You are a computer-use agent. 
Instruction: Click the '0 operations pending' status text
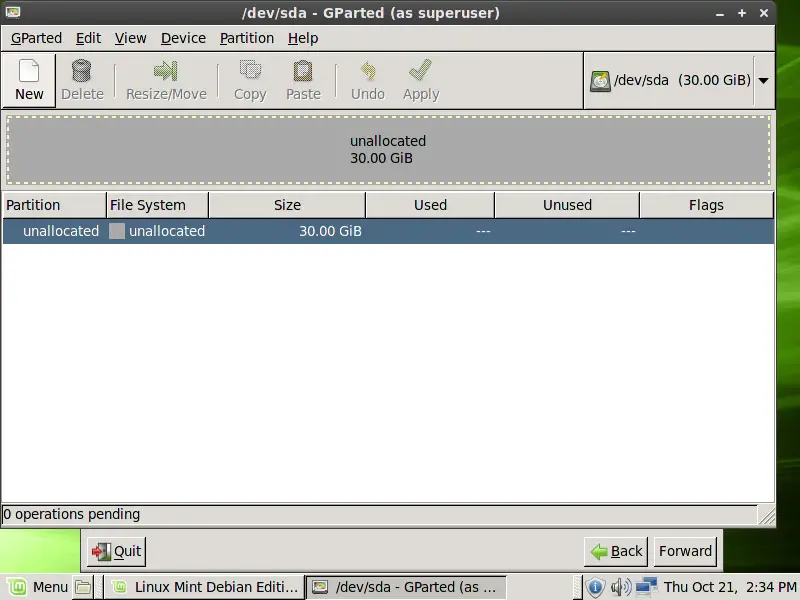[71, 514]
